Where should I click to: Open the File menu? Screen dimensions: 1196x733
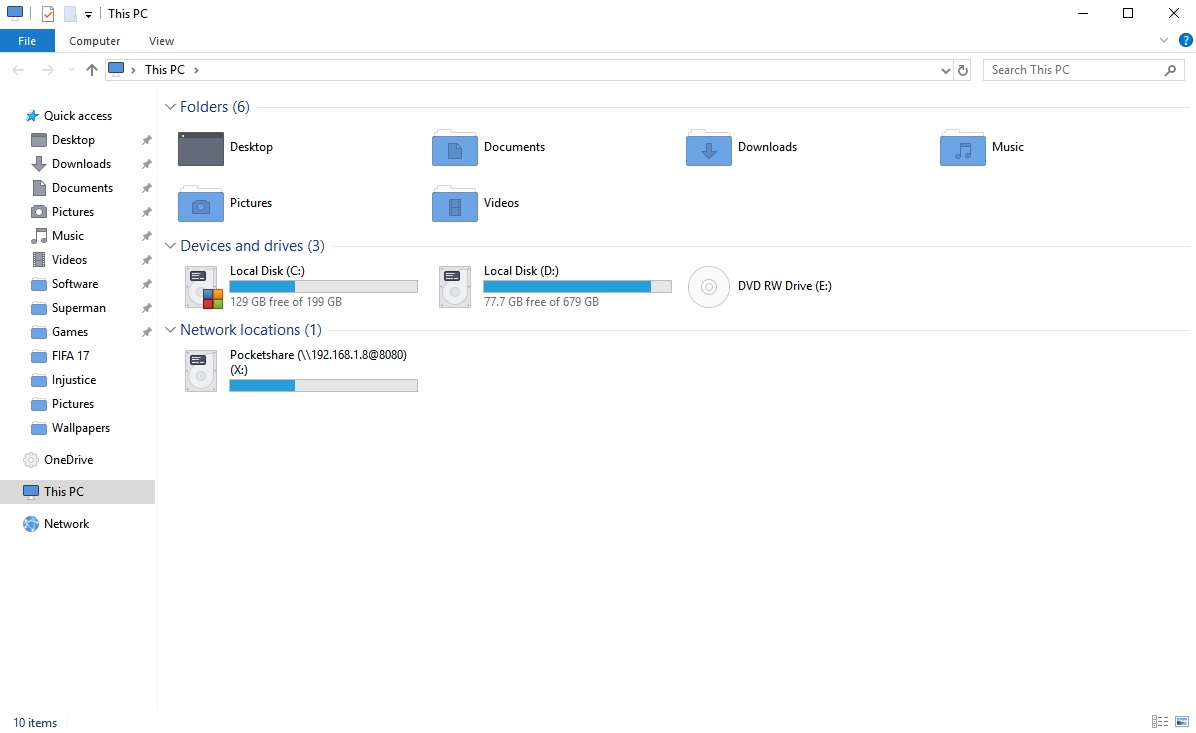(x=27, y=41)
